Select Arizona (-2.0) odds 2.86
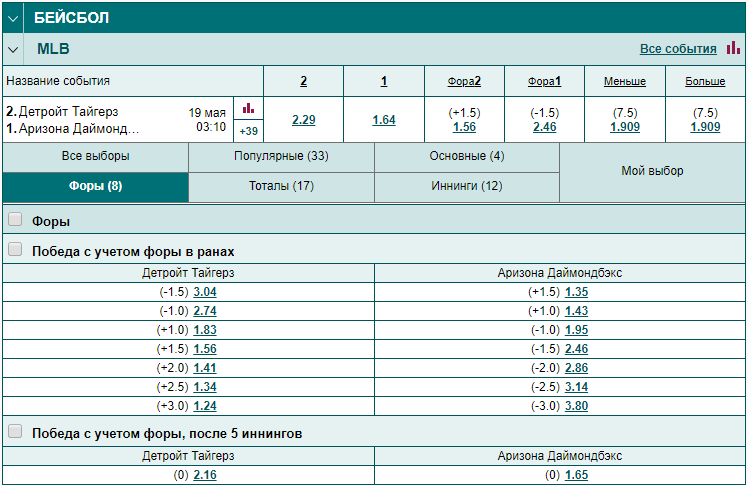This screenshot has width=748, height=485. coord(576,368)
